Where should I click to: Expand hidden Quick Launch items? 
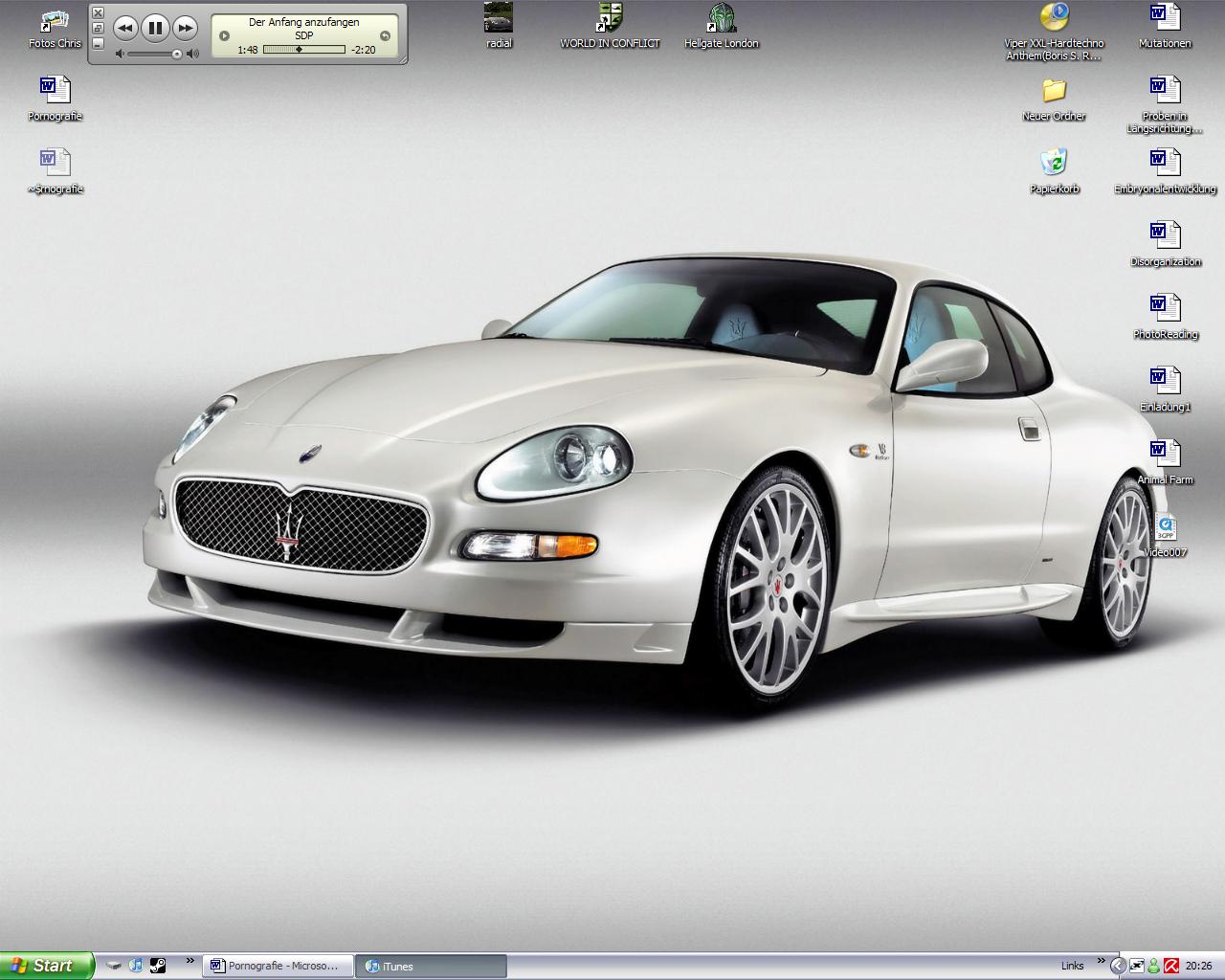[190, 961]
